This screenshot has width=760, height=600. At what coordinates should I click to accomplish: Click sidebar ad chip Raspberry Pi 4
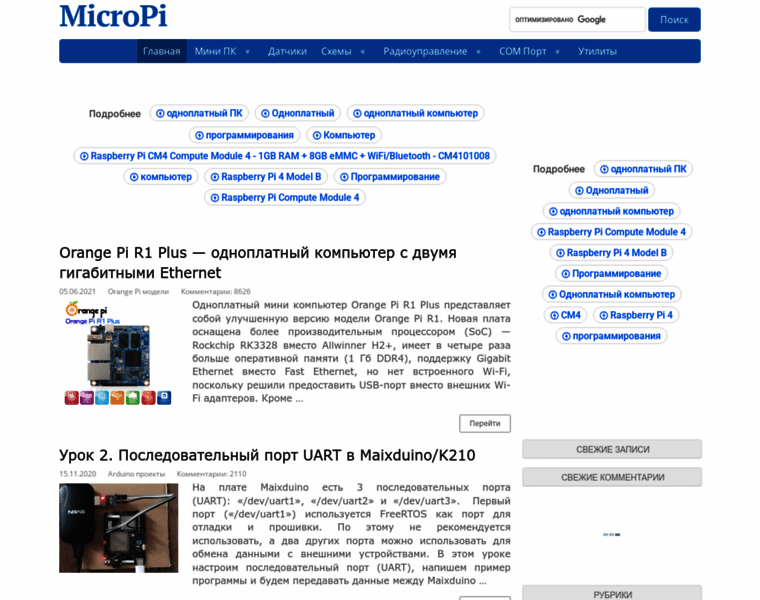click(636, 316)
